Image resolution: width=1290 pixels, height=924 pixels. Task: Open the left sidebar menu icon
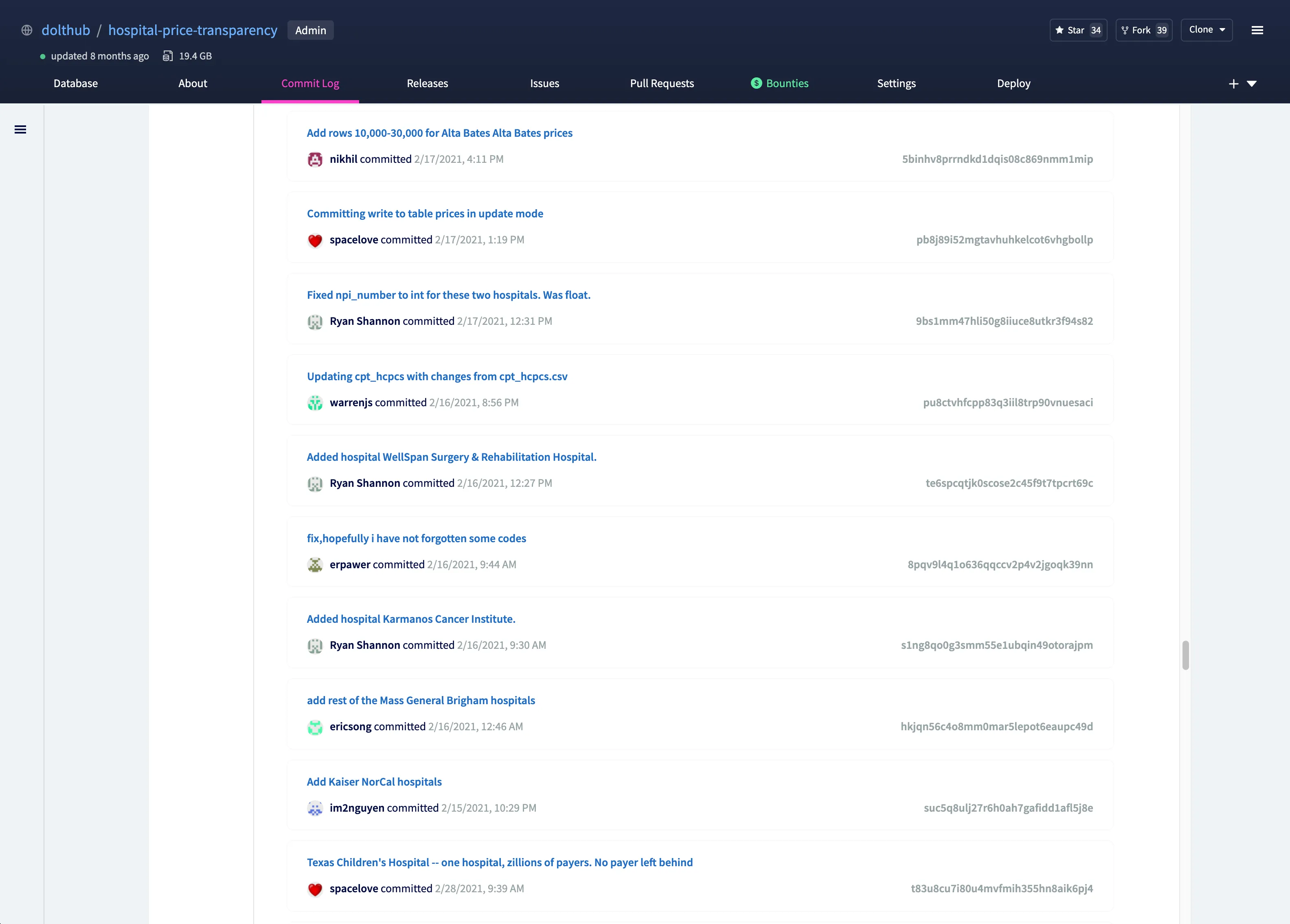20,129
